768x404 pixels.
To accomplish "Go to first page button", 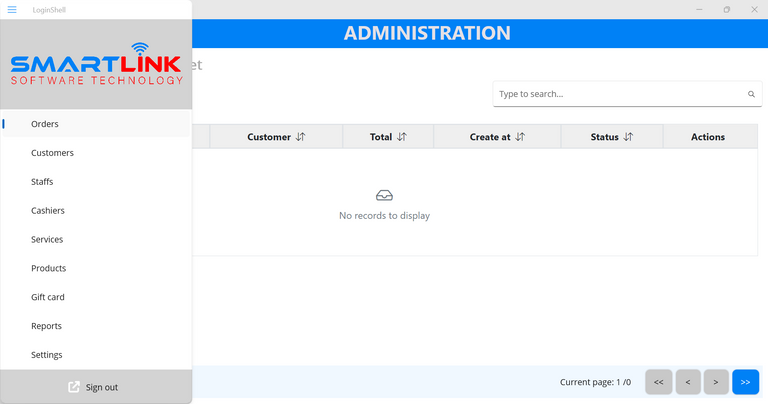I will pyautogui.click(x=658, y=382).
